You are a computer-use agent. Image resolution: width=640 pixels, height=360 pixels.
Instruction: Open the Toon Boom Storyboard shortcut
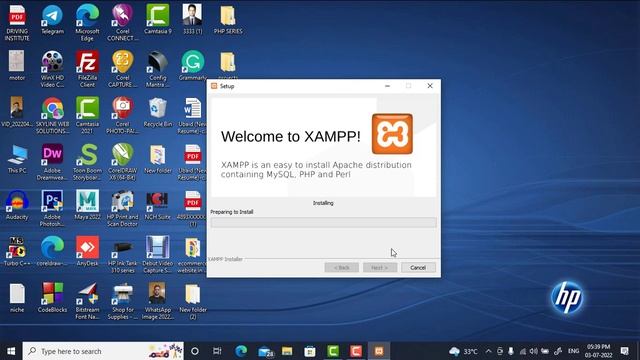click(x=87, y=162)
